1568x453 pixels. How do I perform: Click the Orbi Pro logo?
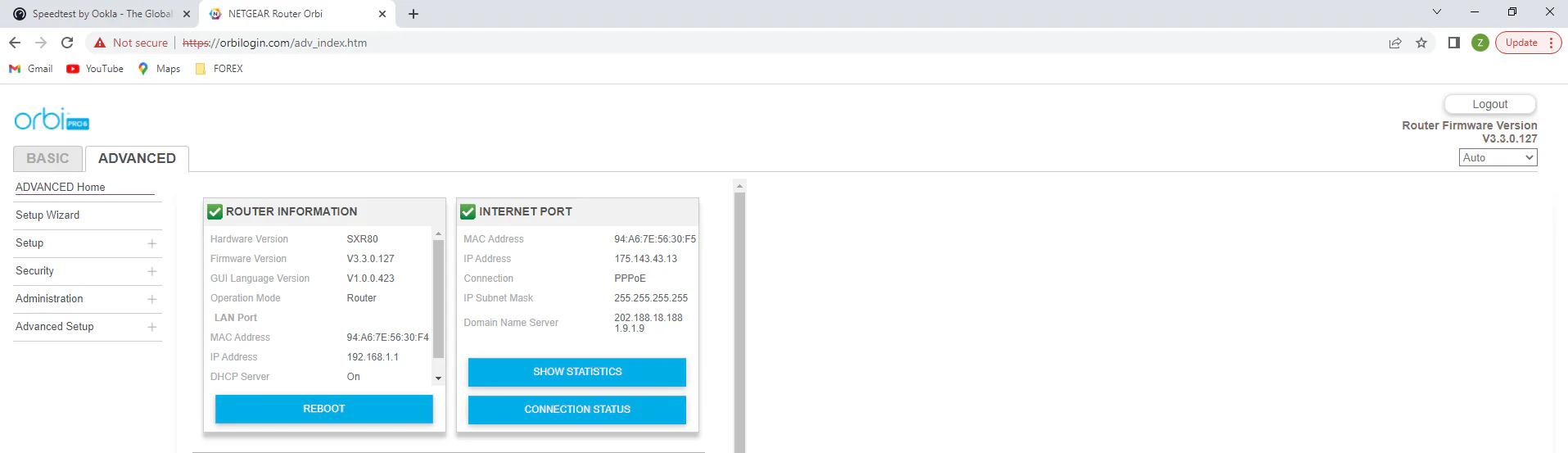point(51,120)
